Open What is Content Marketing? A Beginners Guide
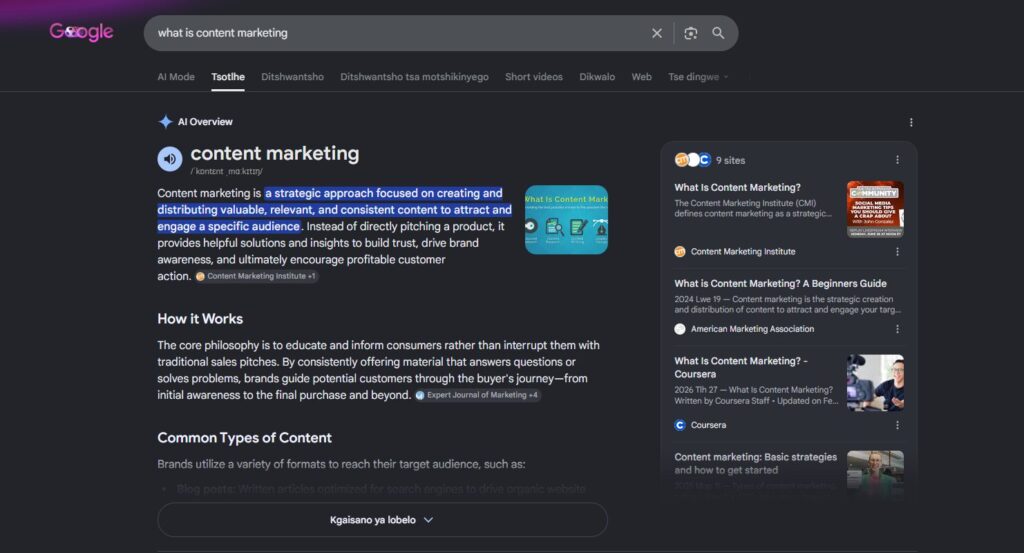1024x553 pixels. click(780, 283)
